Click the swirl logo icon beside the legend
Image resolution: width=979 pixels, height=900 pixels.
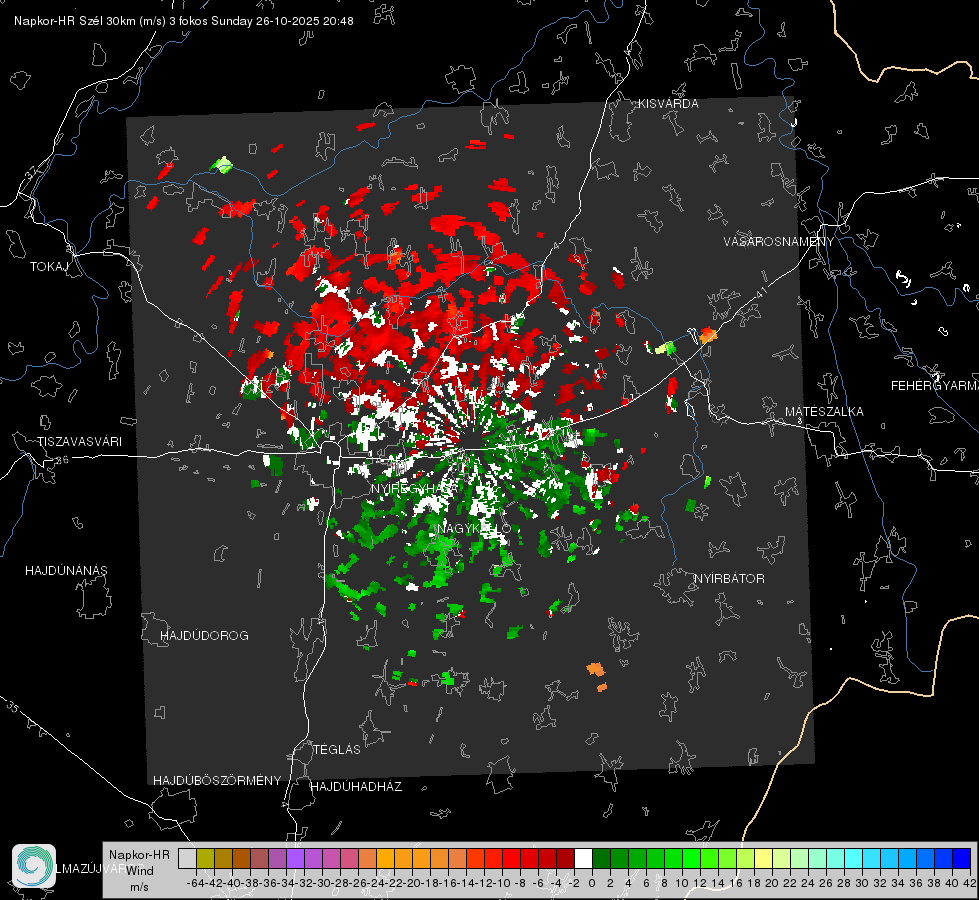[x=34, y=866]
